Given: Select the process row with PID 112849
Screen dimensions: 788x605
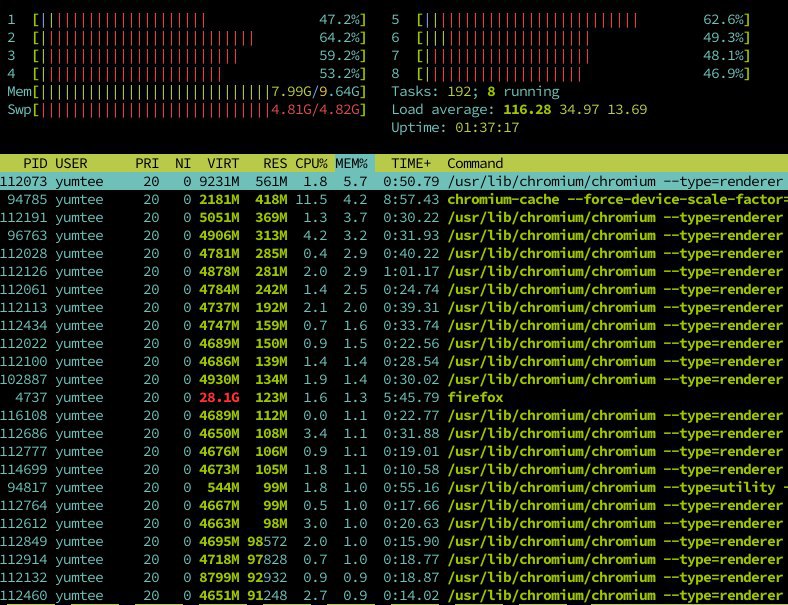Looking at the screenshot, I should click(x=394, y=542).
